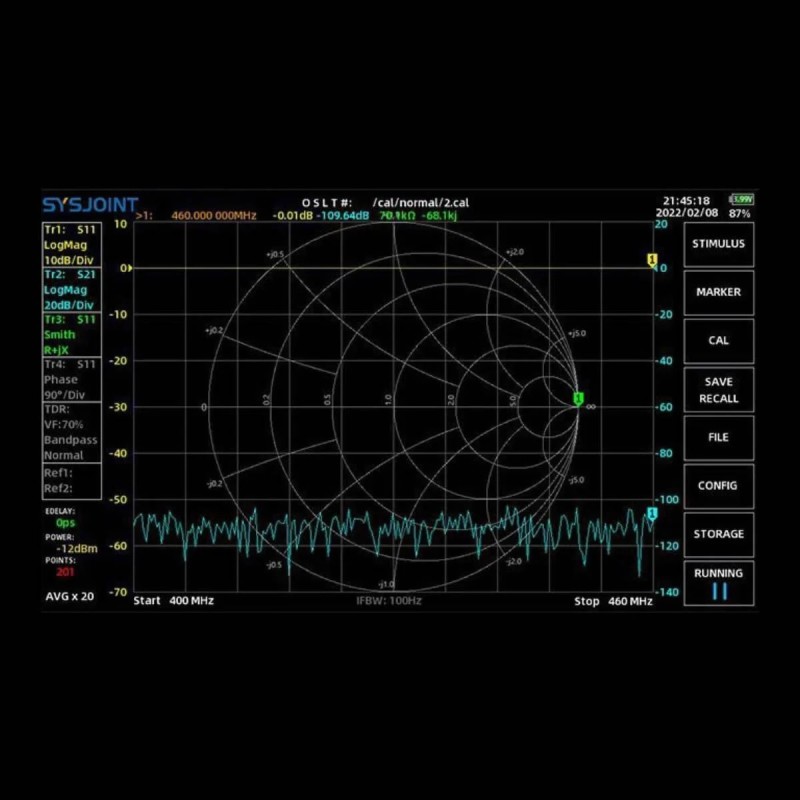Tap the CAL button
This screenshot has width=800, height=800.
click(x=718, y=341)
